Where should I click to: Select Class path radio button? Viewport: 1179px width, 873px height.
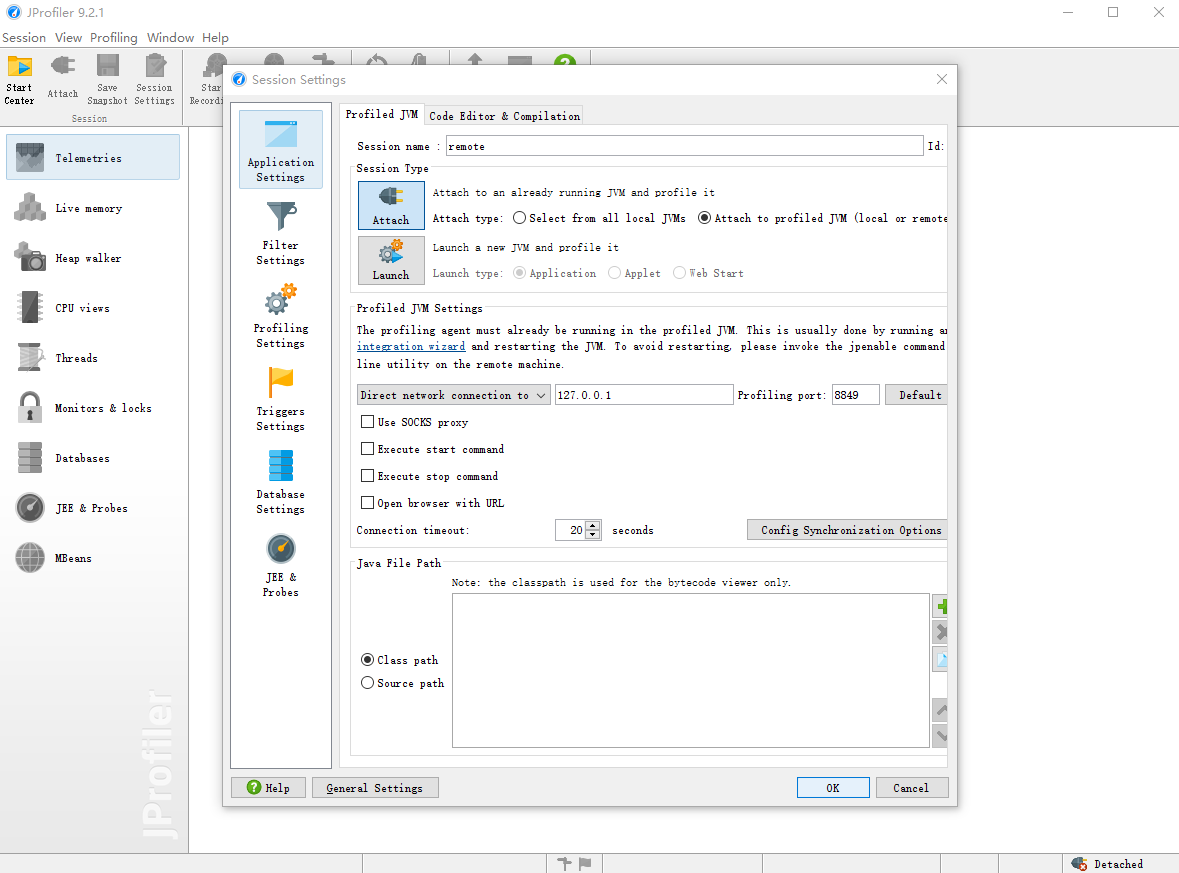(x=367, y=659)
